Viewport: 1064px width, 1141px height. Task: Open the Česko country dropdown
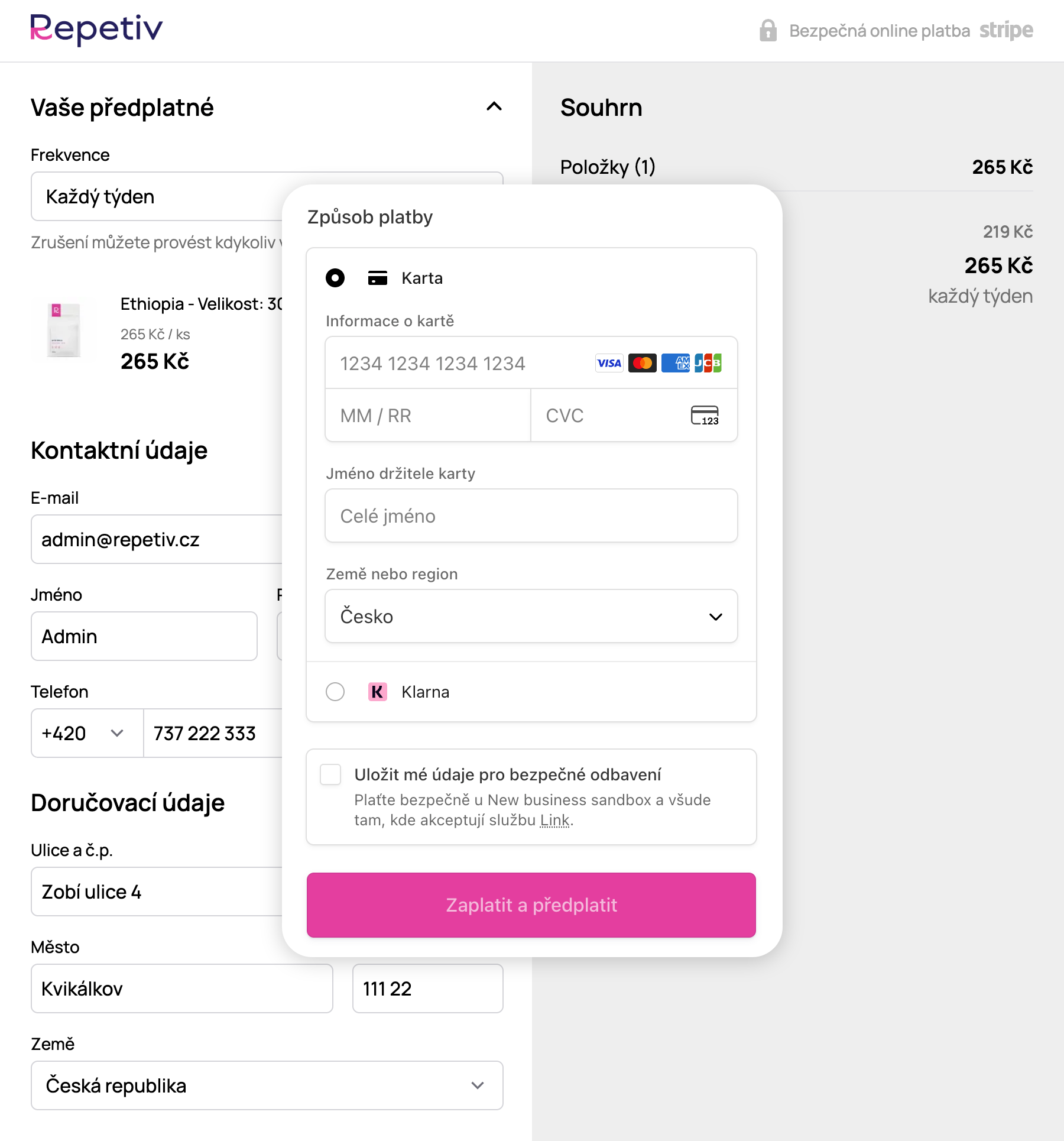531,617
